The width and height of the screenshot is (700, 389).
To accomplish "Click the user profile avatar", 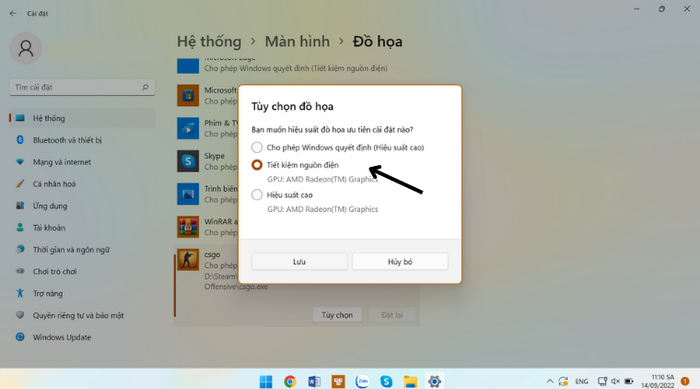I will [x=26, y=48].
